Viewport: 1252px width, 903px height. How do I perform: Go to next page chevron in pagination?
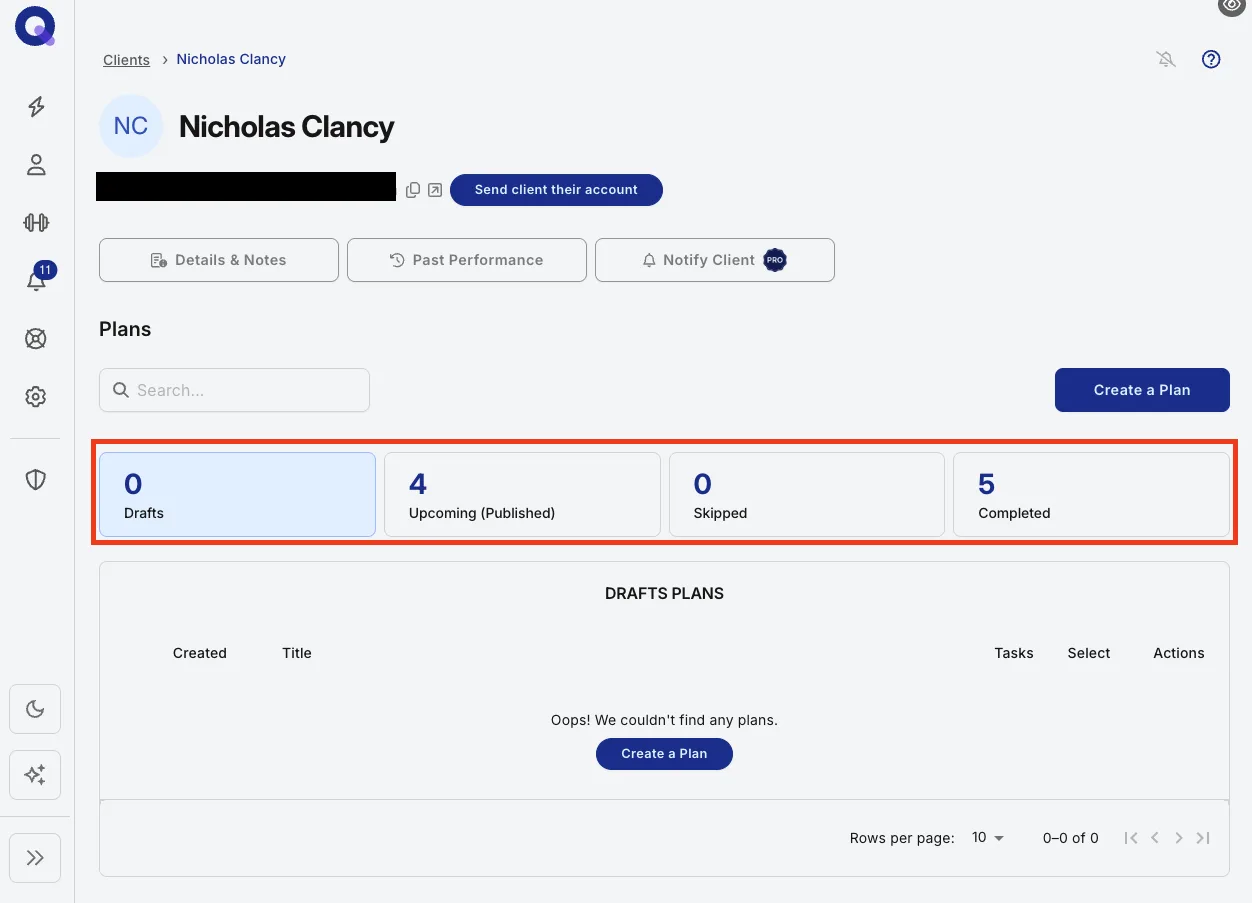click(1179, 838)
